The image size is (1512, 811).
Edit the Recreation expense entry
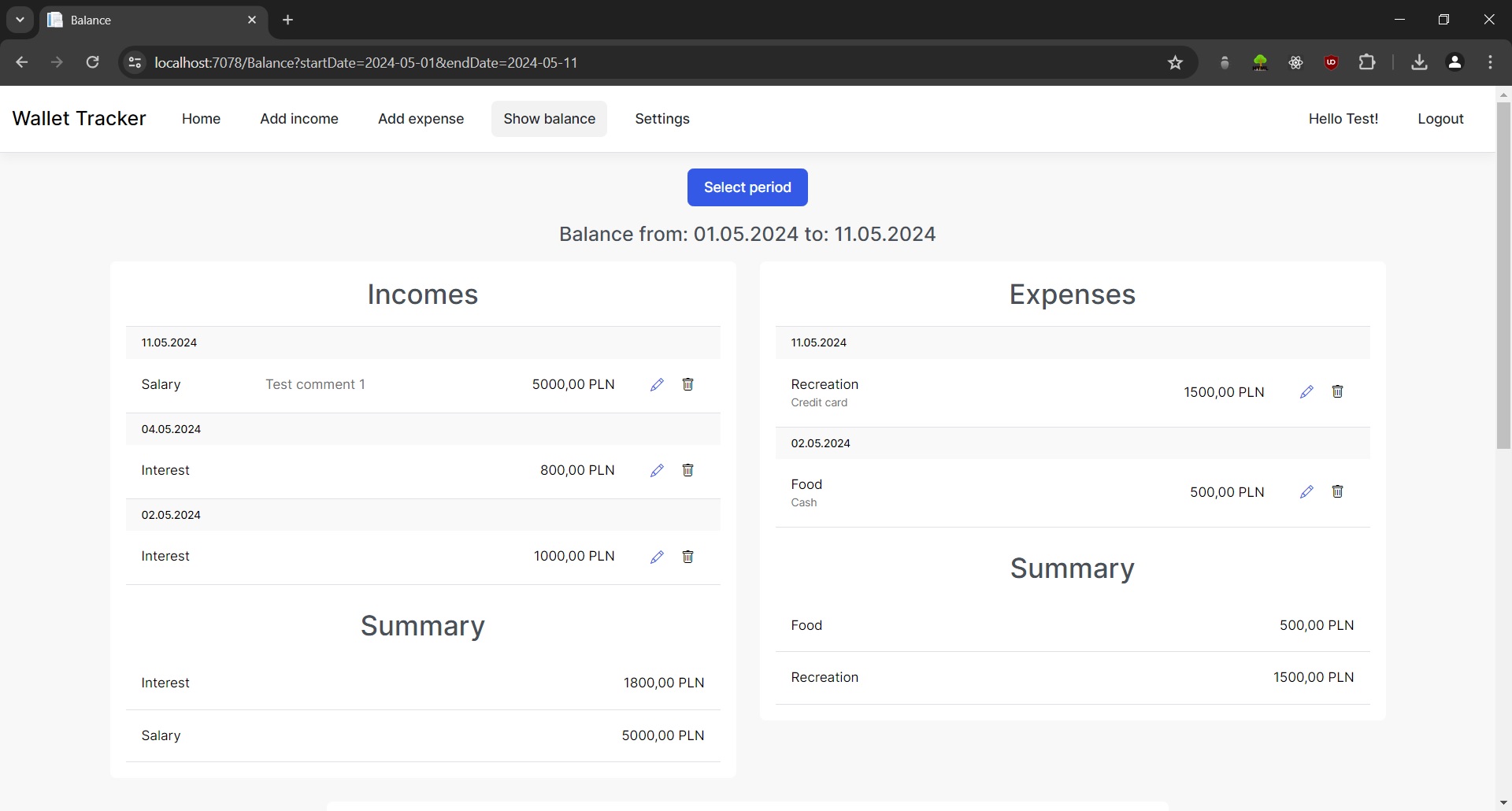pos(1306,391)
